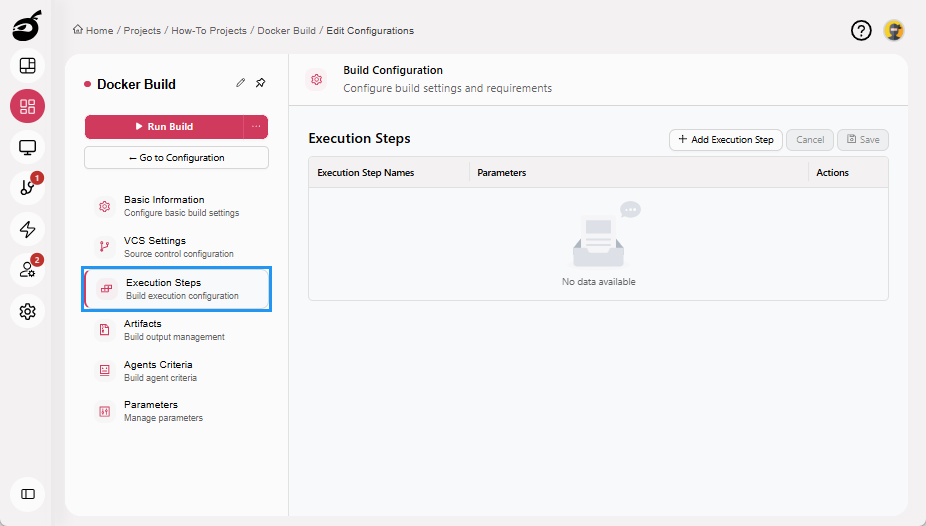The height and width of the screenshot is (526, 926).
Task: Open the lightning bolt sidebar icon
Action: pos(27,229)
